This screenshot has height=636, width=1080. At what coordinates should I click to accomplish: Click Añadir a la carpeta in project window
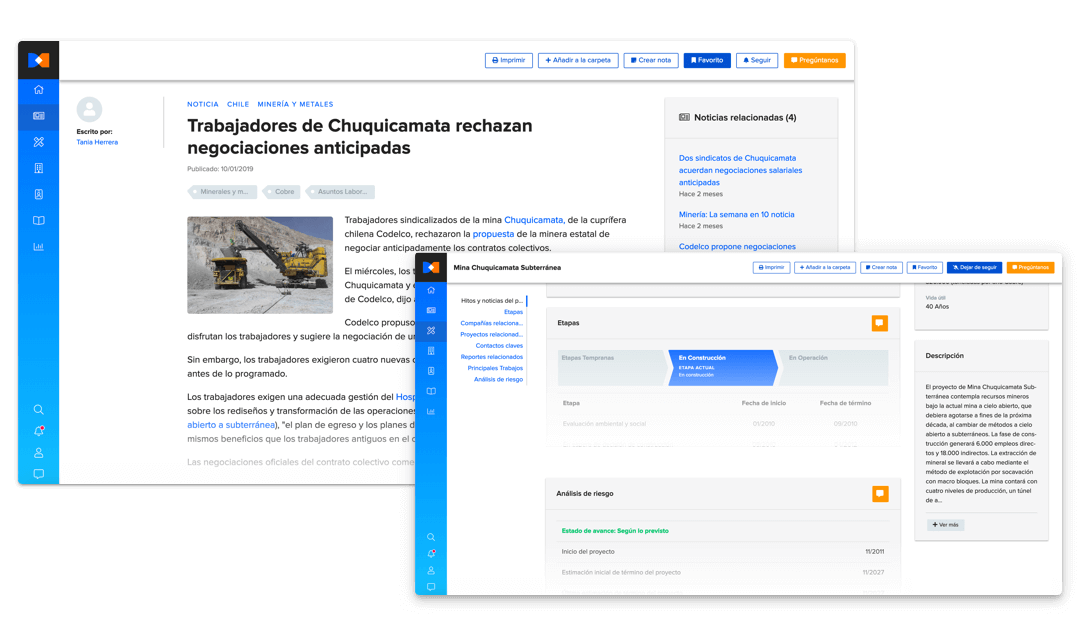825,267
